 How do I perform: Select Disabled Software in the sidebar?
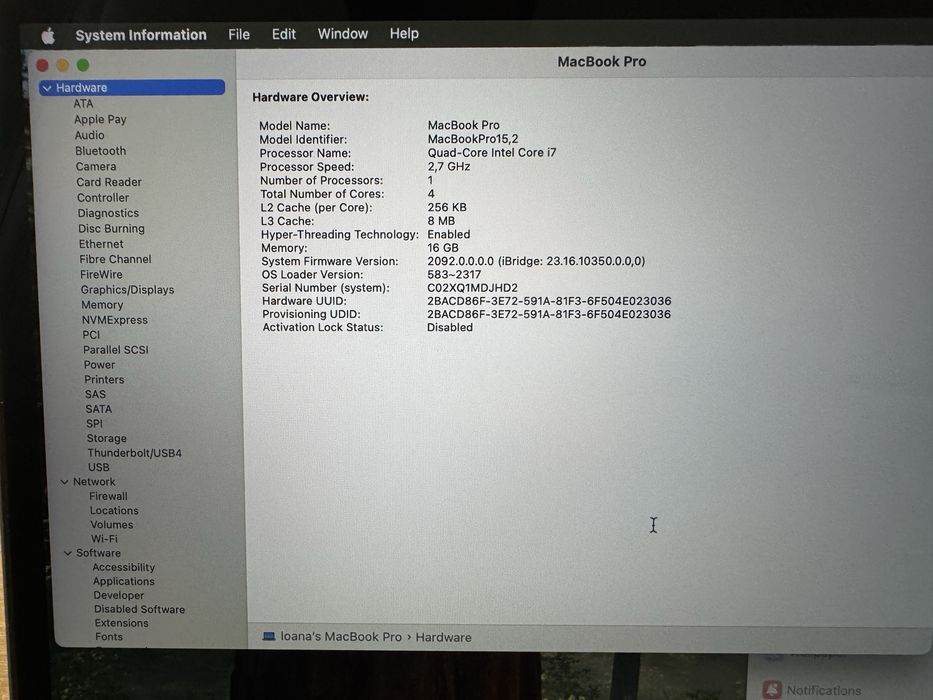click(139, 610)
